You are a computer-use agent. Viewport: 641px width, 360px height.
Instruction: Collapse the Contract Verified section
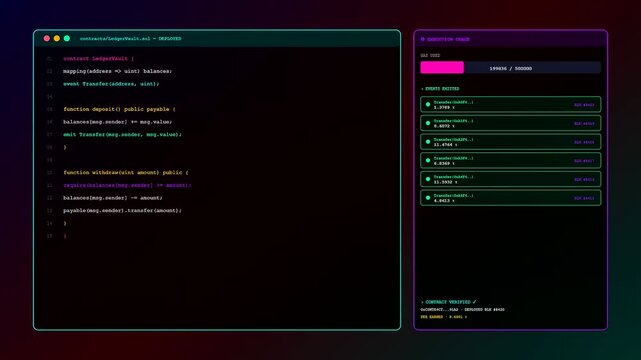click(422, 302)
